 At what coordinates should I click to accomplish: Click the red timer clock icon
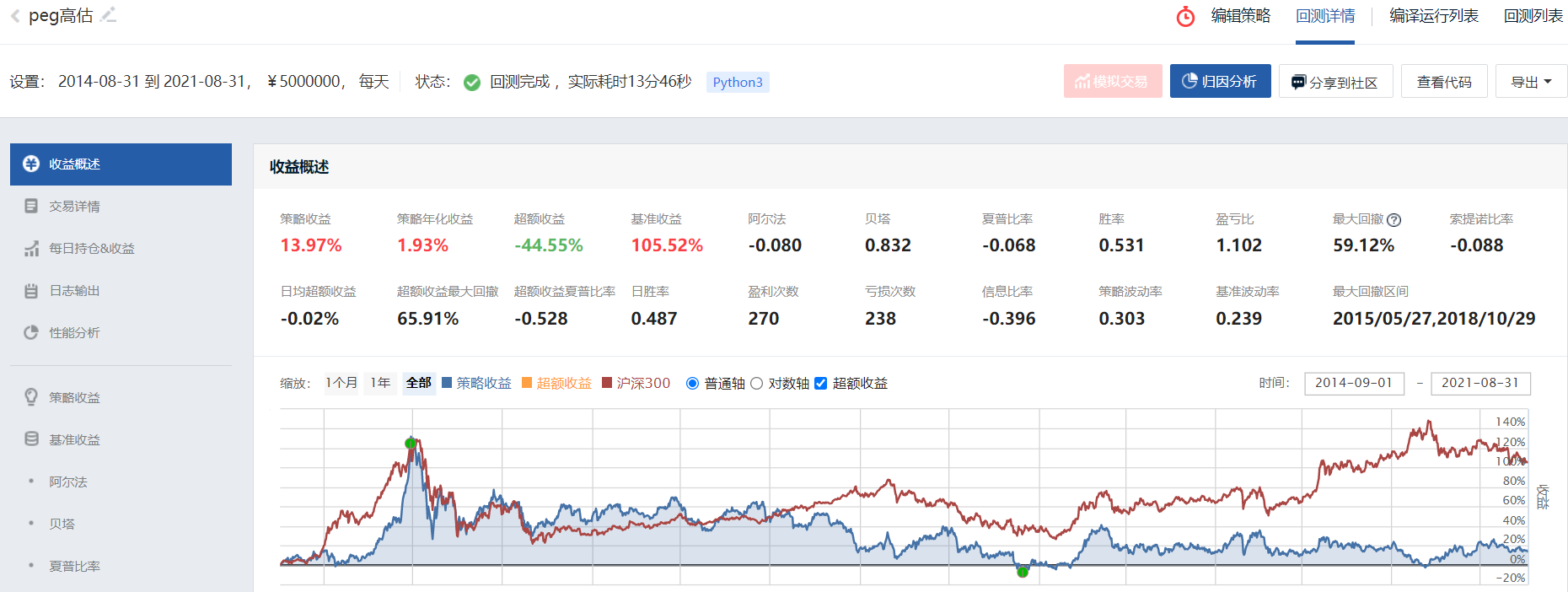[x=1185, y=17]
